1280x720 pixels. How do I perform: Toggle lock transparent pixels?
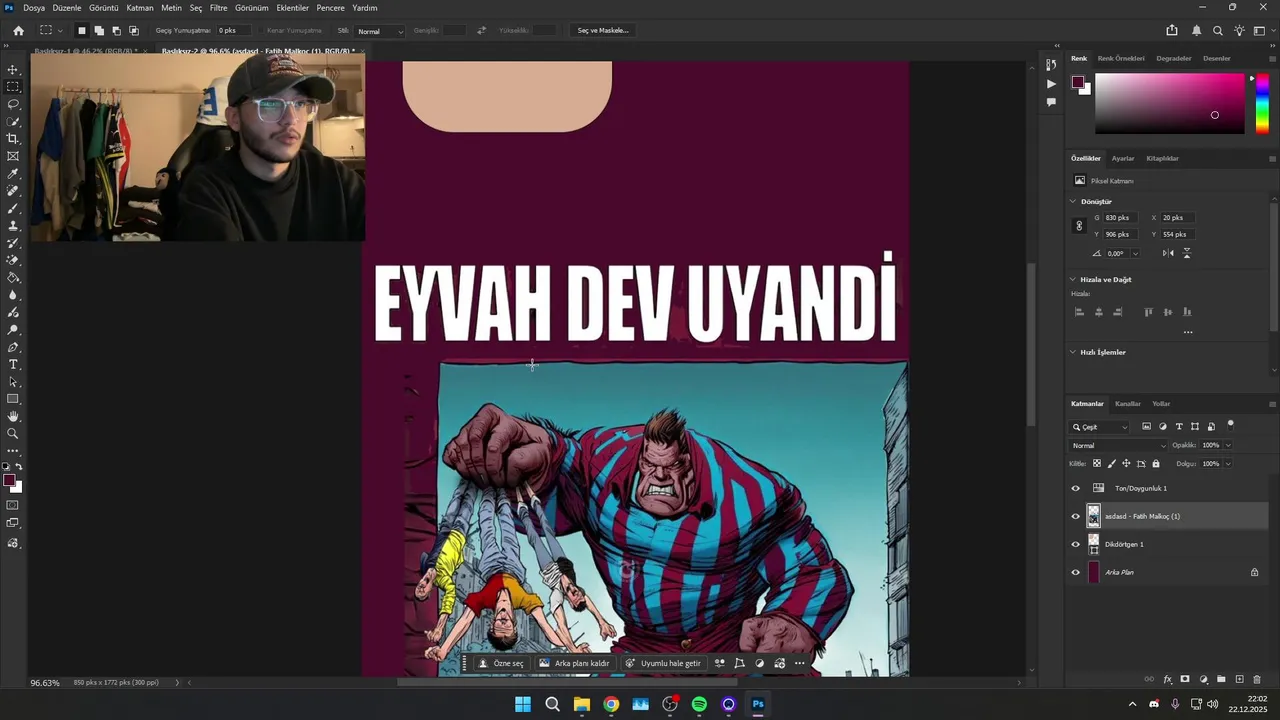point(1097,464)
